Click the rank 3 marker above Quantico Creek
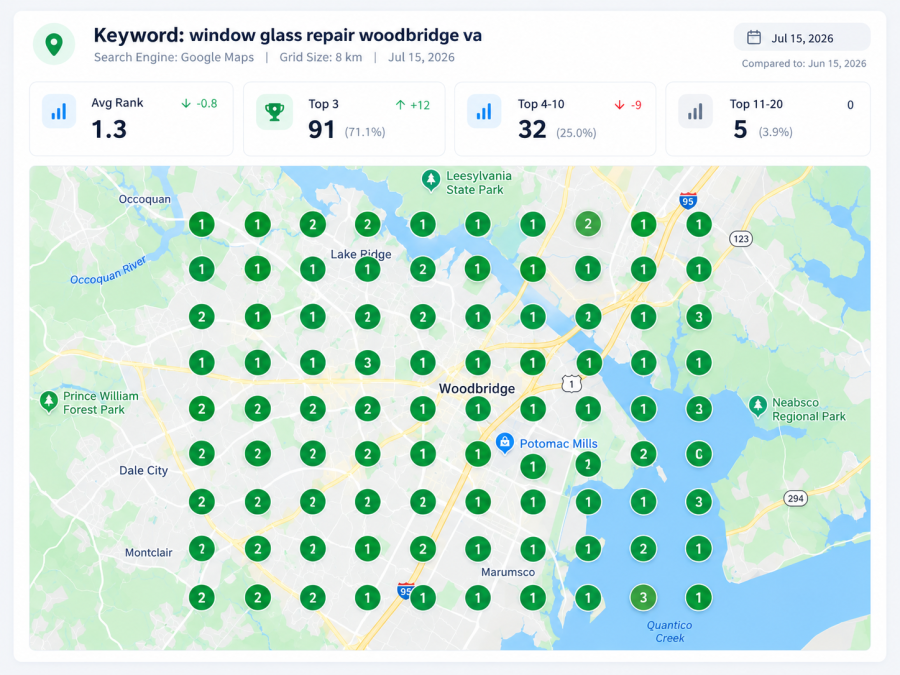The height and width of the screenshot is (675, 900). [x=643, y=598]
